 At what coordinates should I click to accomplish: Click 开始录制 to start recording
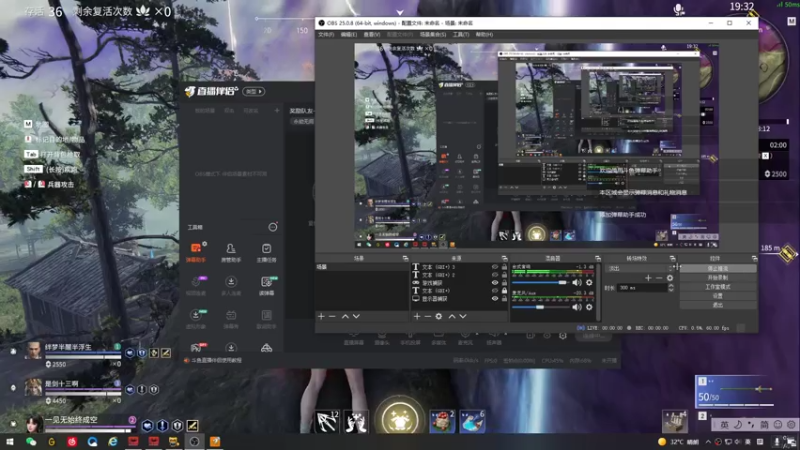click(x=718, y=278)
